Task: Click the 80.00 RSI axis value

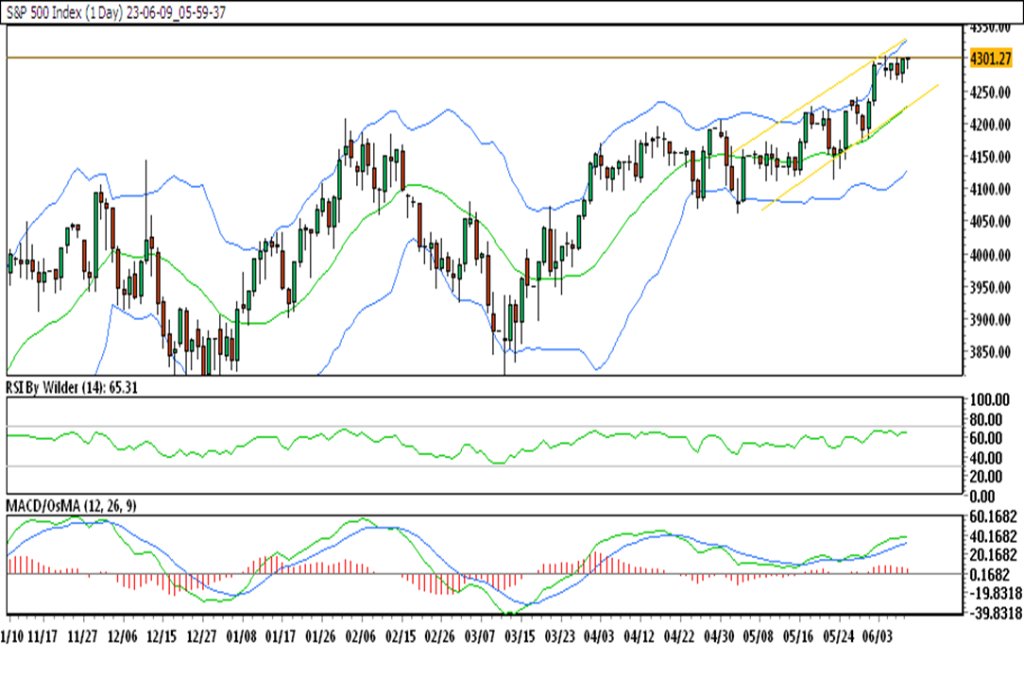Action: [x=986, y=419]
